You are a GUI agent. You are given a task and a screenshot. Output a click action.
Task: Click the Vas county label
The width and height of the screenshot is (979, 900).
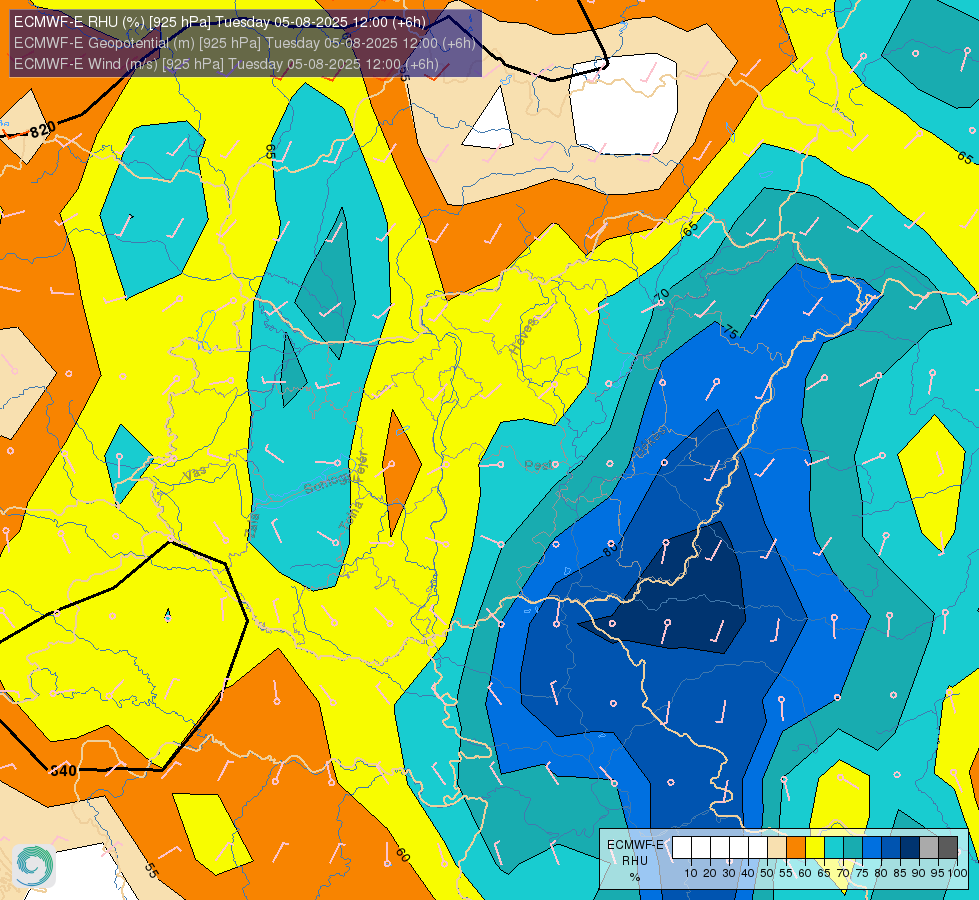click(x=195, y=475)
